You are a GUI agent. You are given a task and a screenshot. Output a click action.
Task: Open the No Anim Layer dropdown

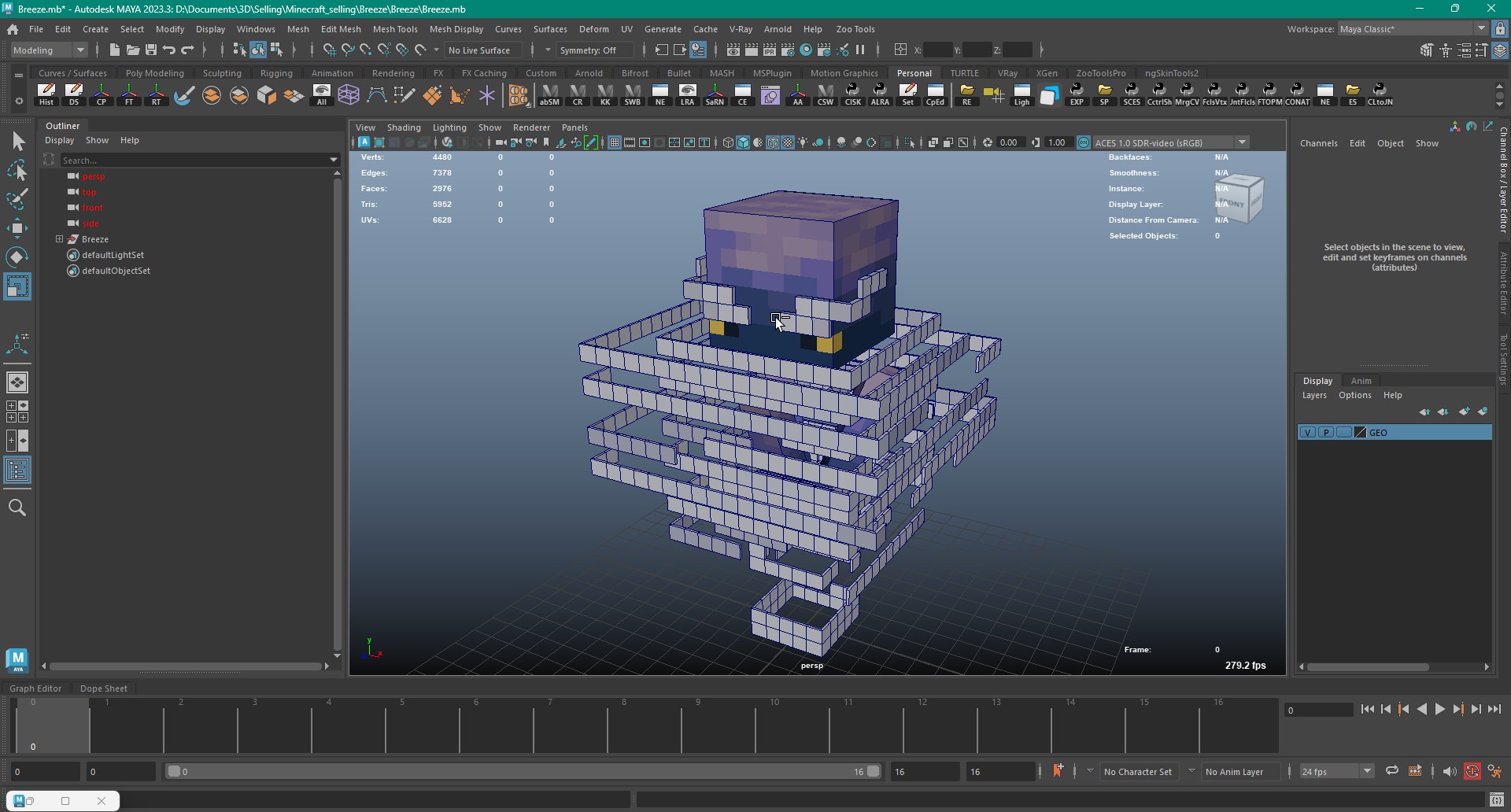tap(1234, 771)
